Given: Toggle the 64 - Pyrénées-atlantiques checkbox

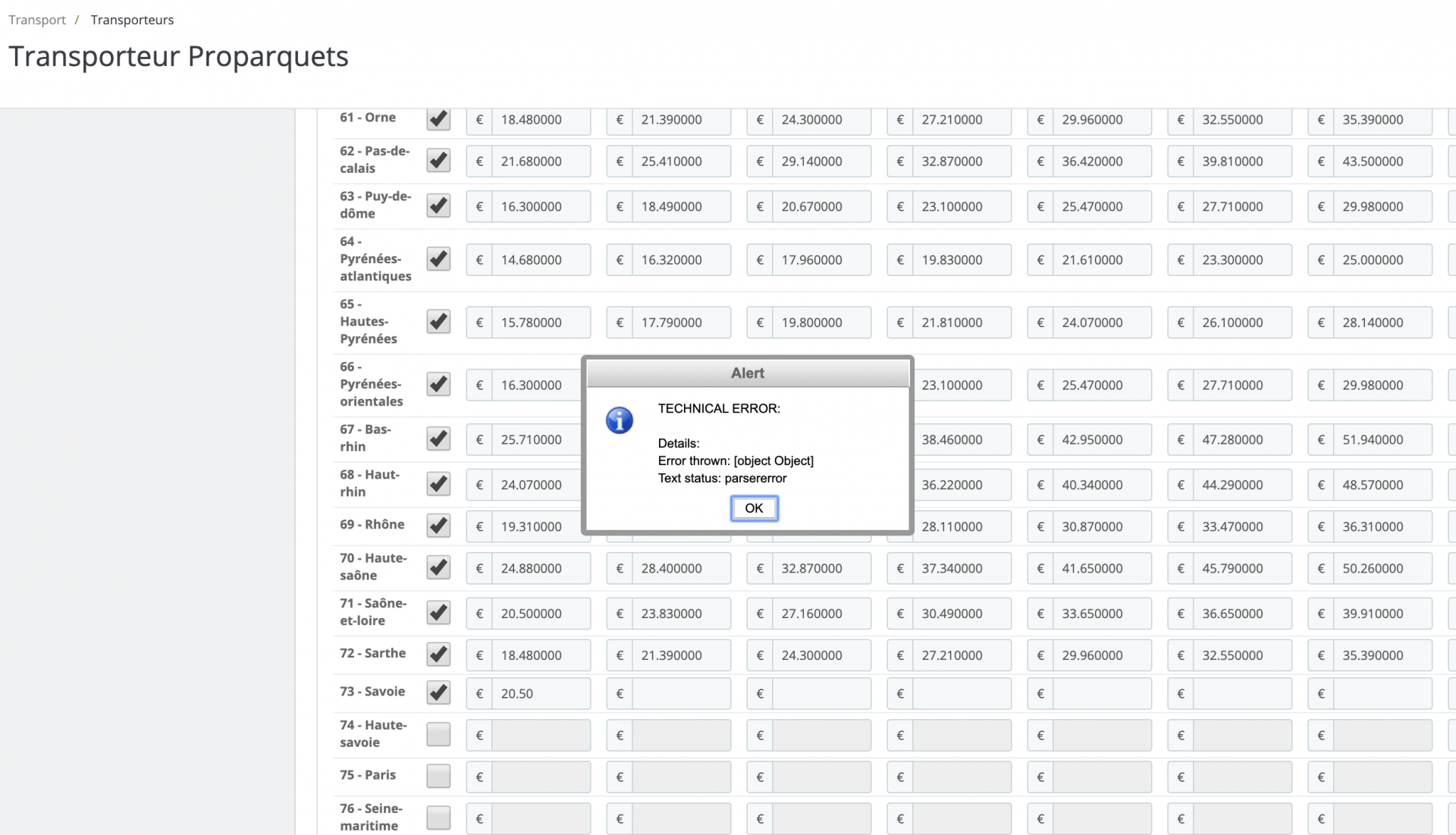Looking at the screenshot, I should [438, 259].
